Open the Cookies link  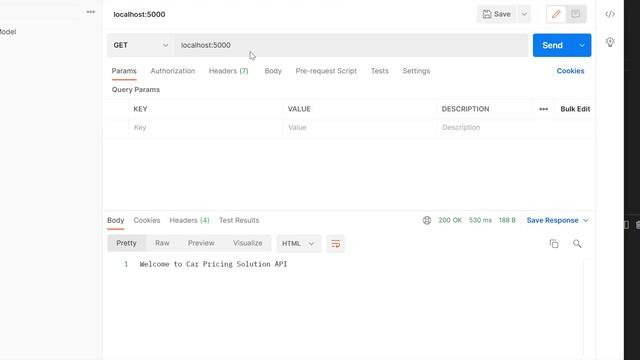pyautogui.click(x=570, y=71)
